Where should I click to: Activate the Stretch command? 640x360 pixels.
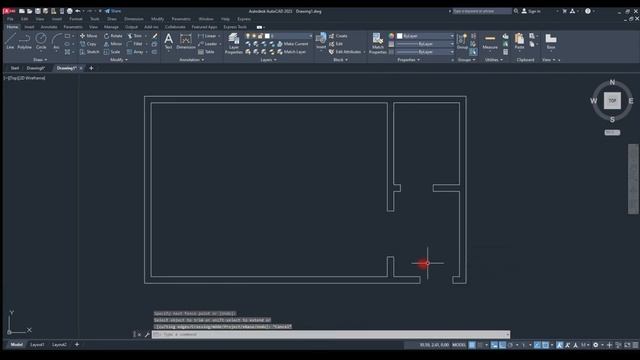89,52
